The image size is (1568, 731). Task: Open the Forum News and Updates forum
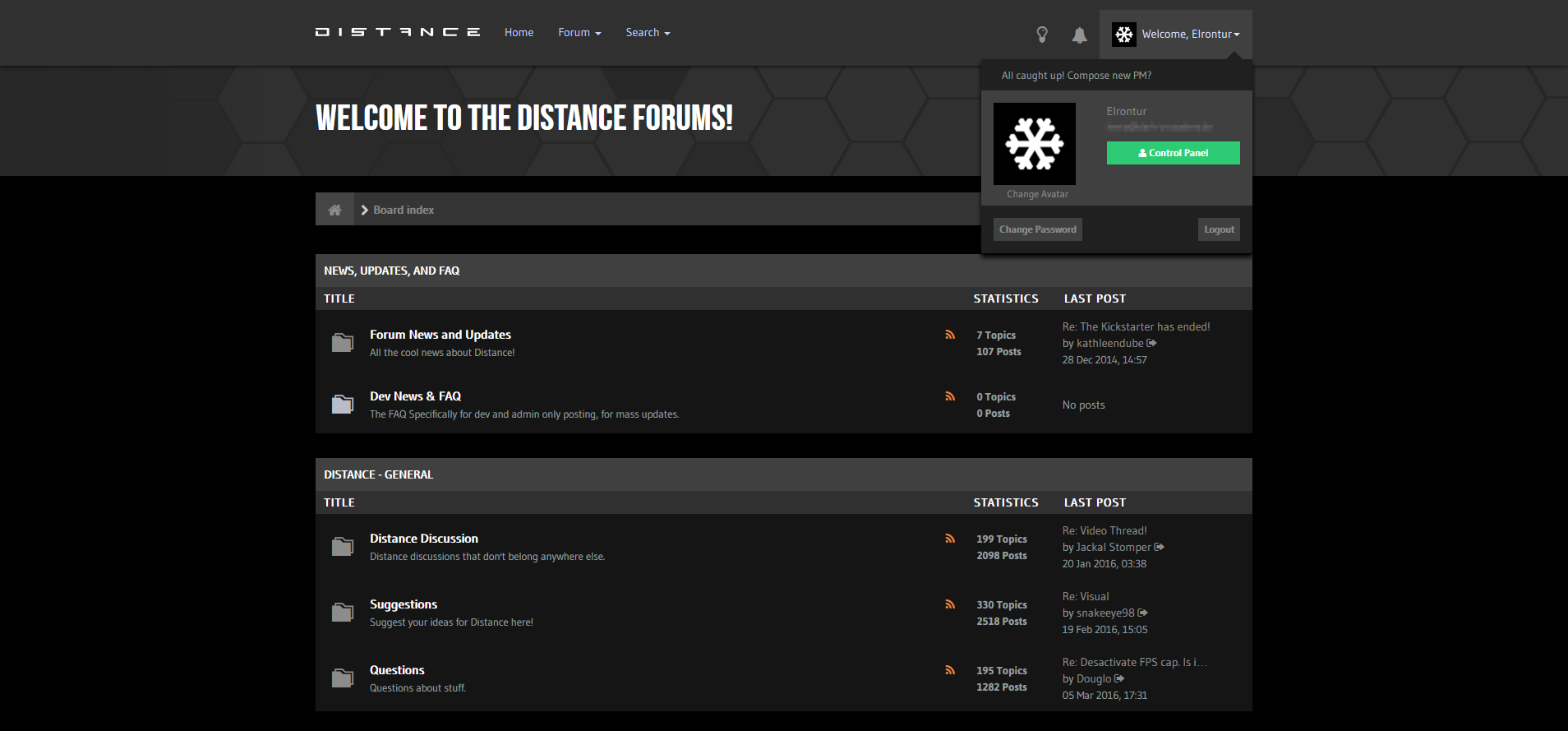click(x=440, y=335)
